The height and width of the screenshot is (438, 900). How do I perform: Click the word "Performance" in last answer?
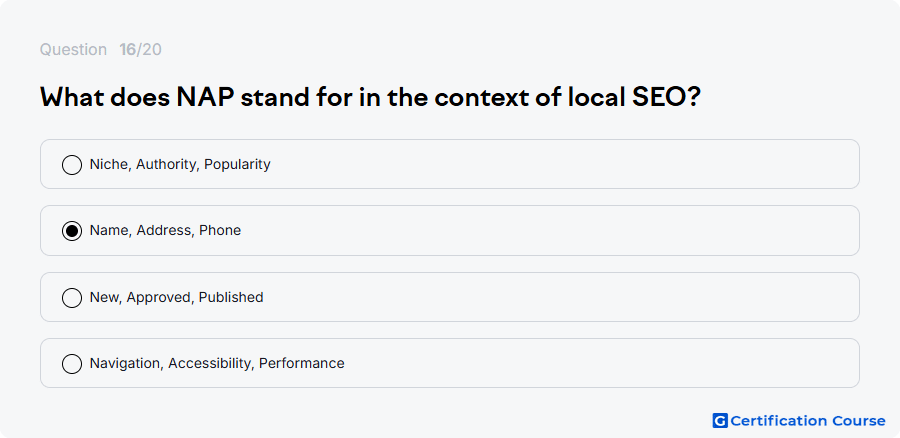[x=301, y=363]
